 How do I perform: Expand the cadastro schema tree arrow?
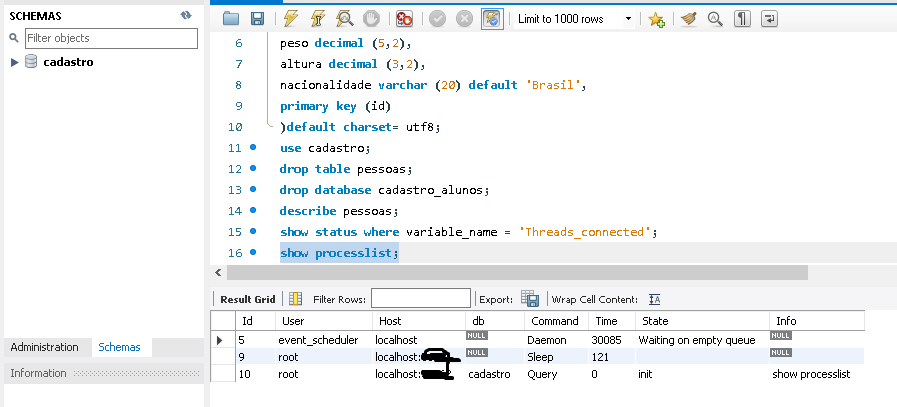15,62
